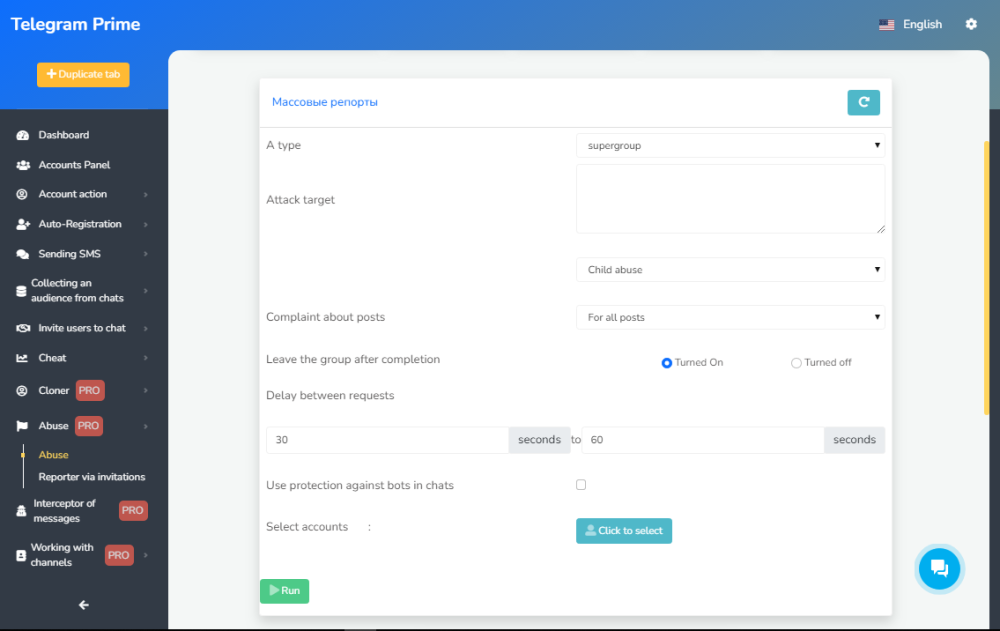
Task: Open the "Complaint about posts" dropdown
Action: (x=730, y=317)
